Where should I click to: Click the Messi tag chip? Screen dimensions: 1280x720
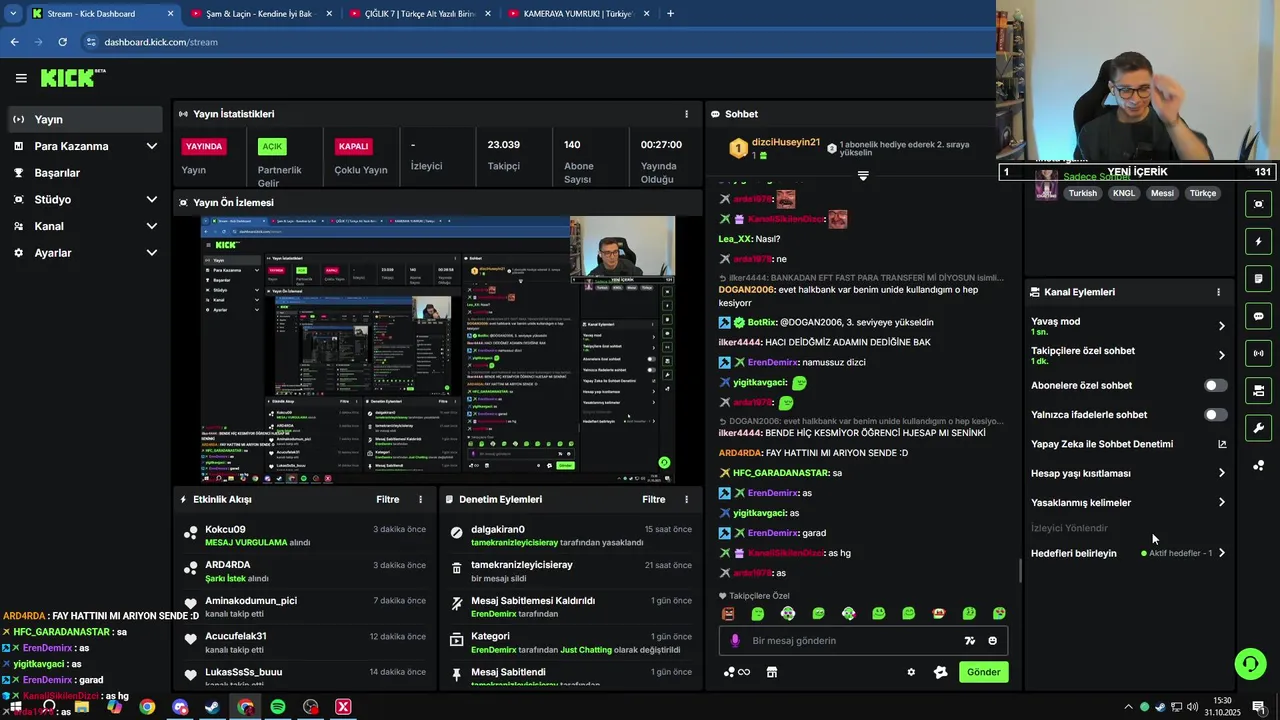pyautogui.click(x=1162, y=193)
